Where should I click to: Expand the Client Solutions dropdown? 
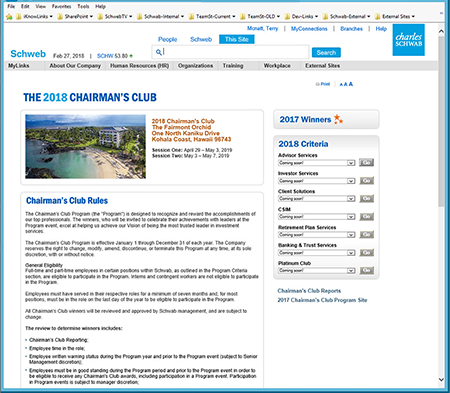click(x=316, y=199)
